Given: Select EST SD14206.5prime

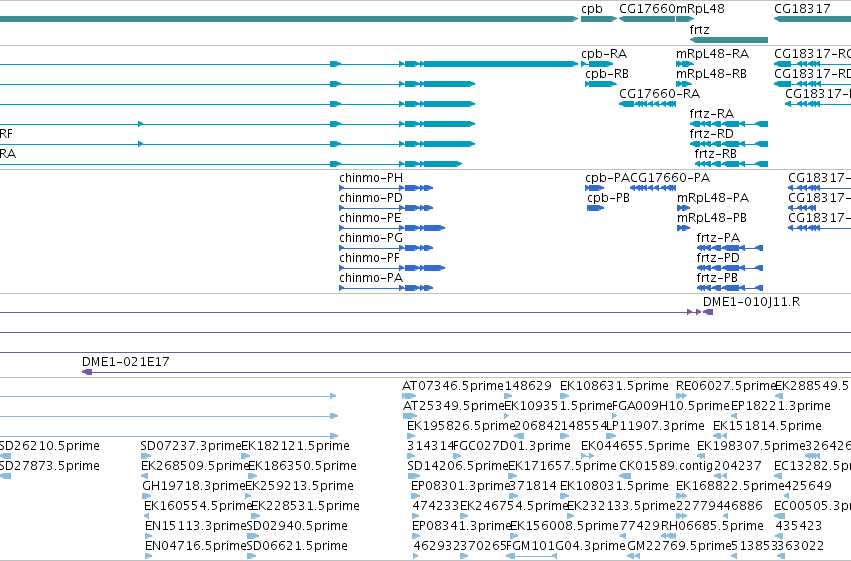Looking at the screenshot, I should pyautogui.click(x=412, y=476).
